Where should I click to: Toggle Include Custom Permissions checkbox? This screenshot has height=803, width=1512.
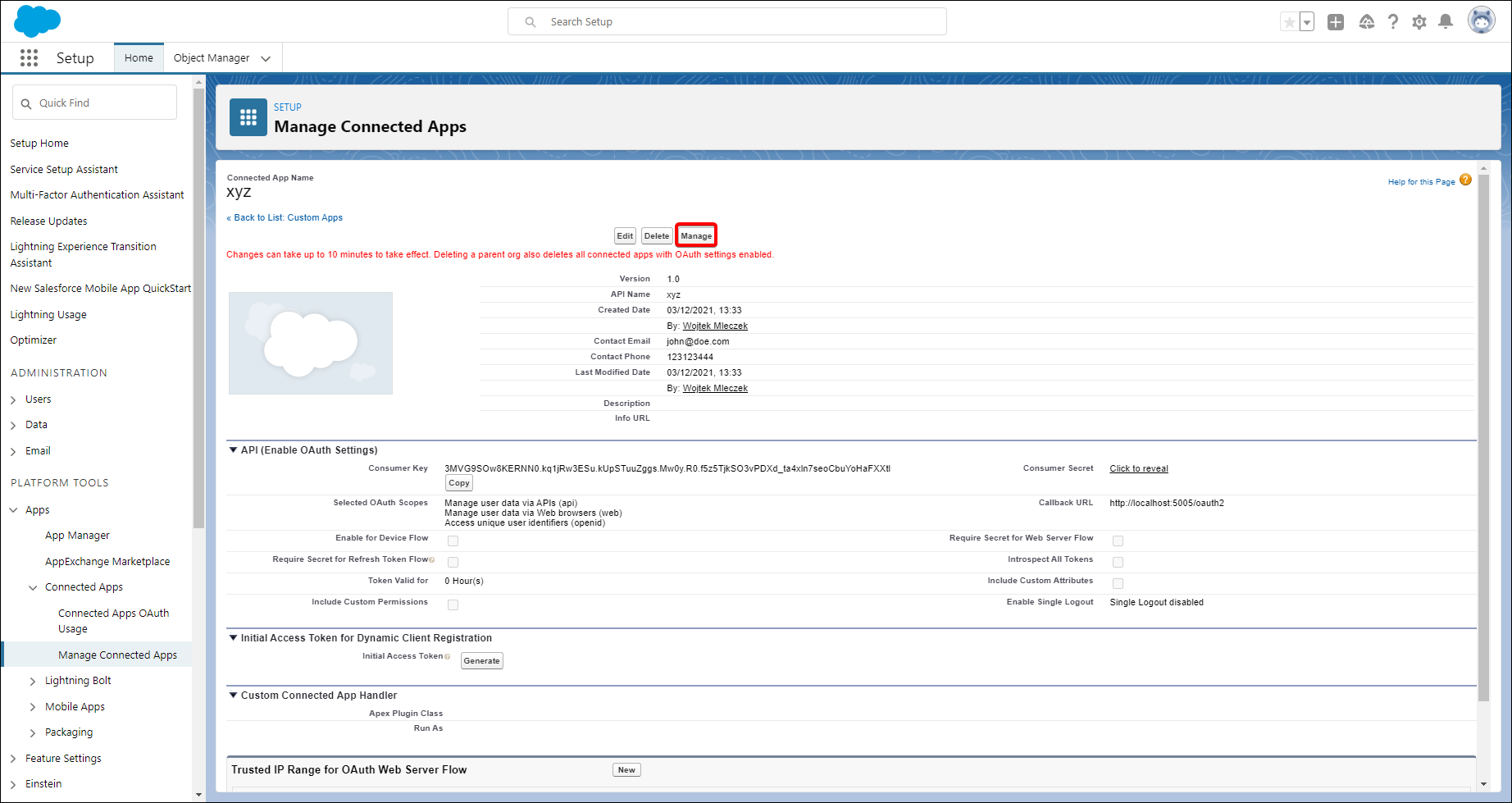[453, 605]
